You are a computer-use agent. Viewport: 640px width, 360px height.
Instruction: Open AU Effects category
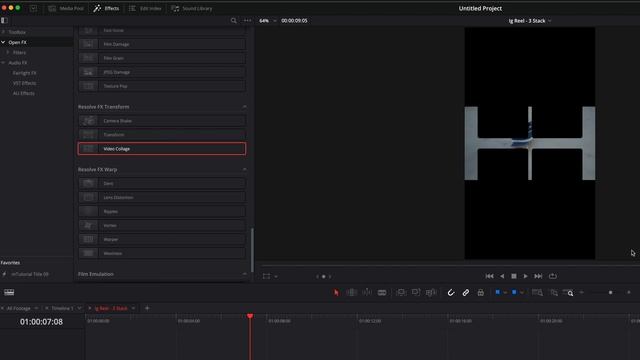tap(24, 93)
